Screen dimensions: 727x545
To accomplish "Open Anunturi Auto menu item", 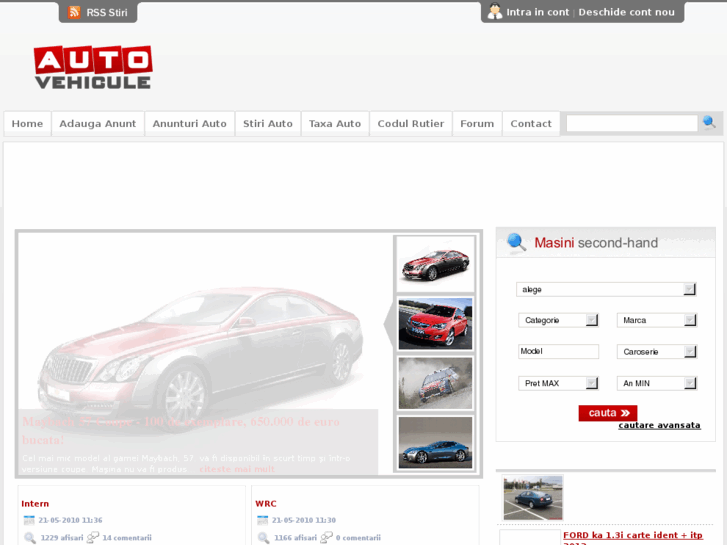I will point(190,123).
